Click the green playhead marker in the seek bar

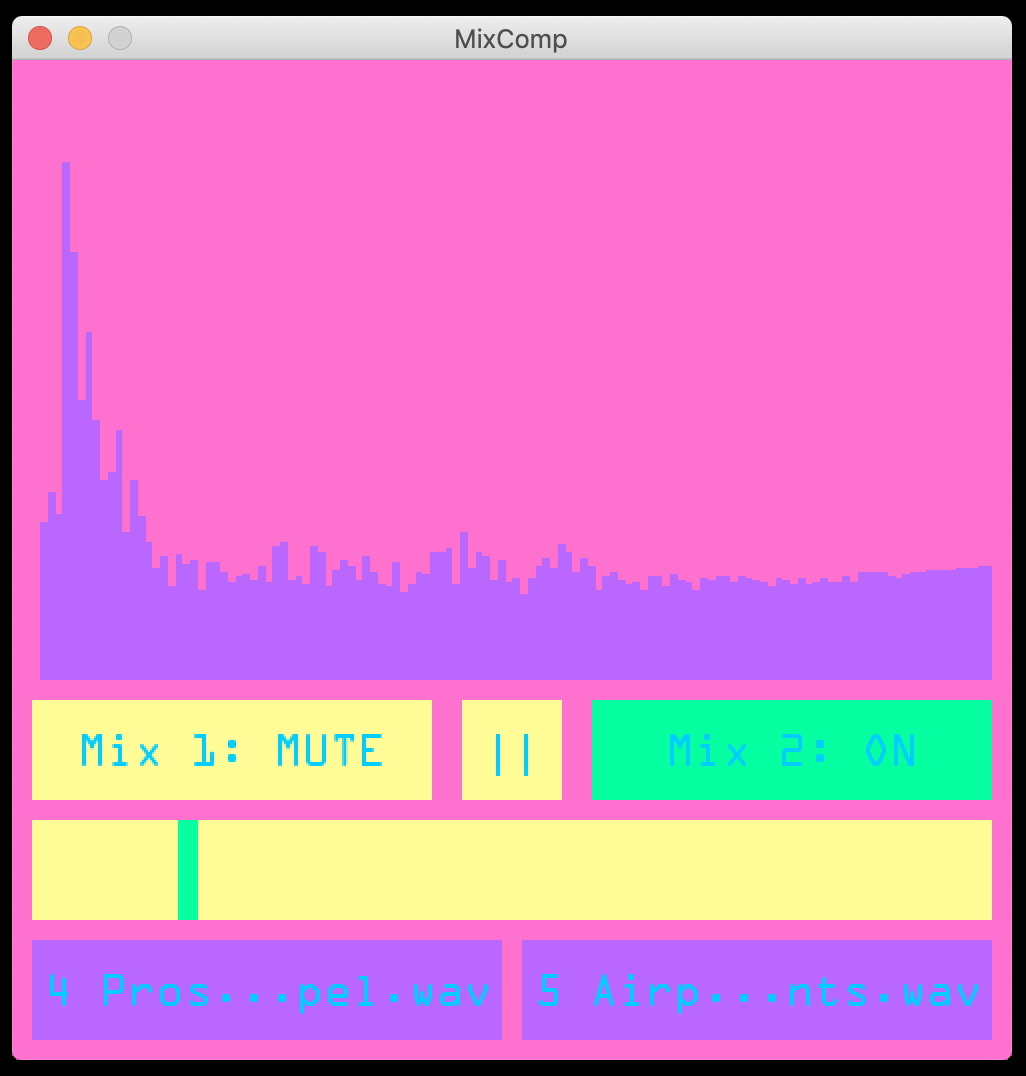point(188,869)
